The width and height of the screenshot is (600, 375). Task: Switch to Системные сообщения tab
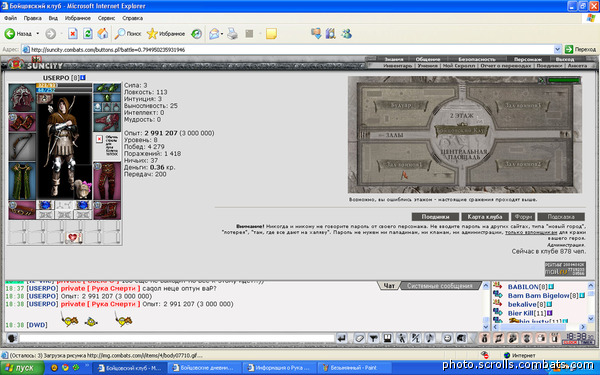[x=439, y=285]
